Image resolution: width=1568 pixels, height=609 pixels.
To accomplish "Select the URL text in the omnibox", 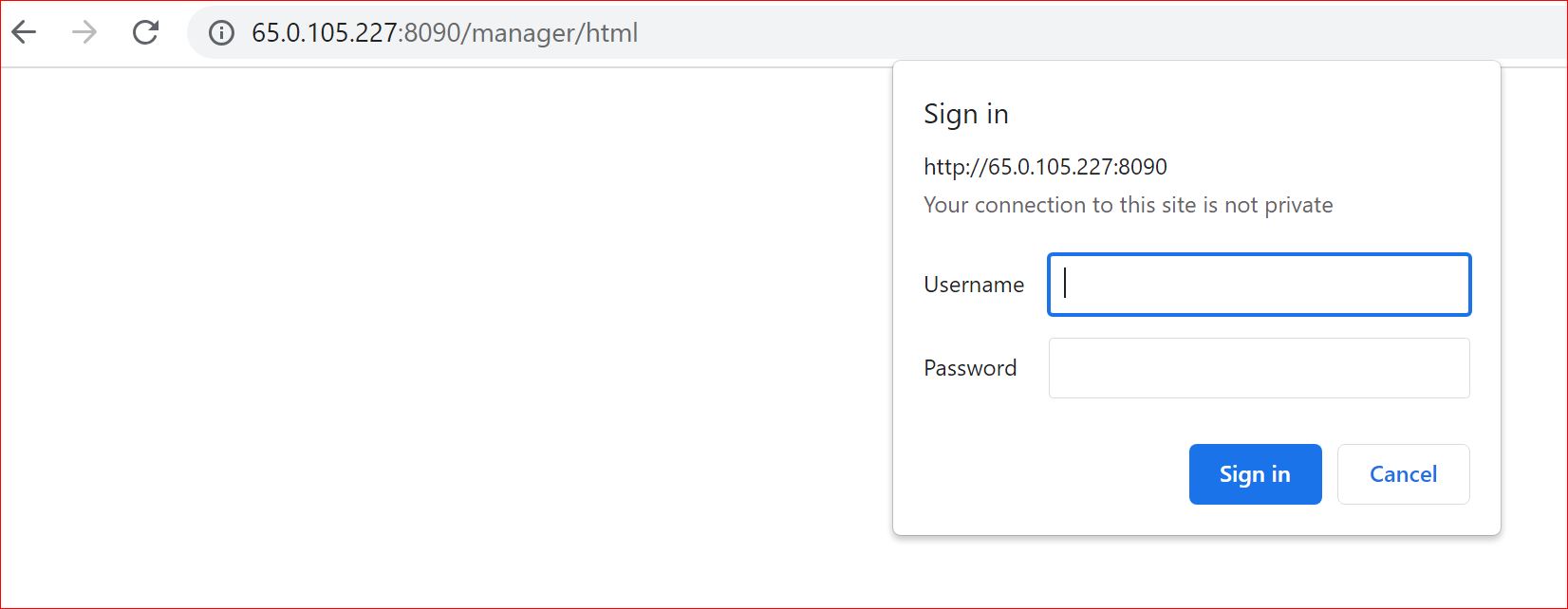I will [443, 33].
